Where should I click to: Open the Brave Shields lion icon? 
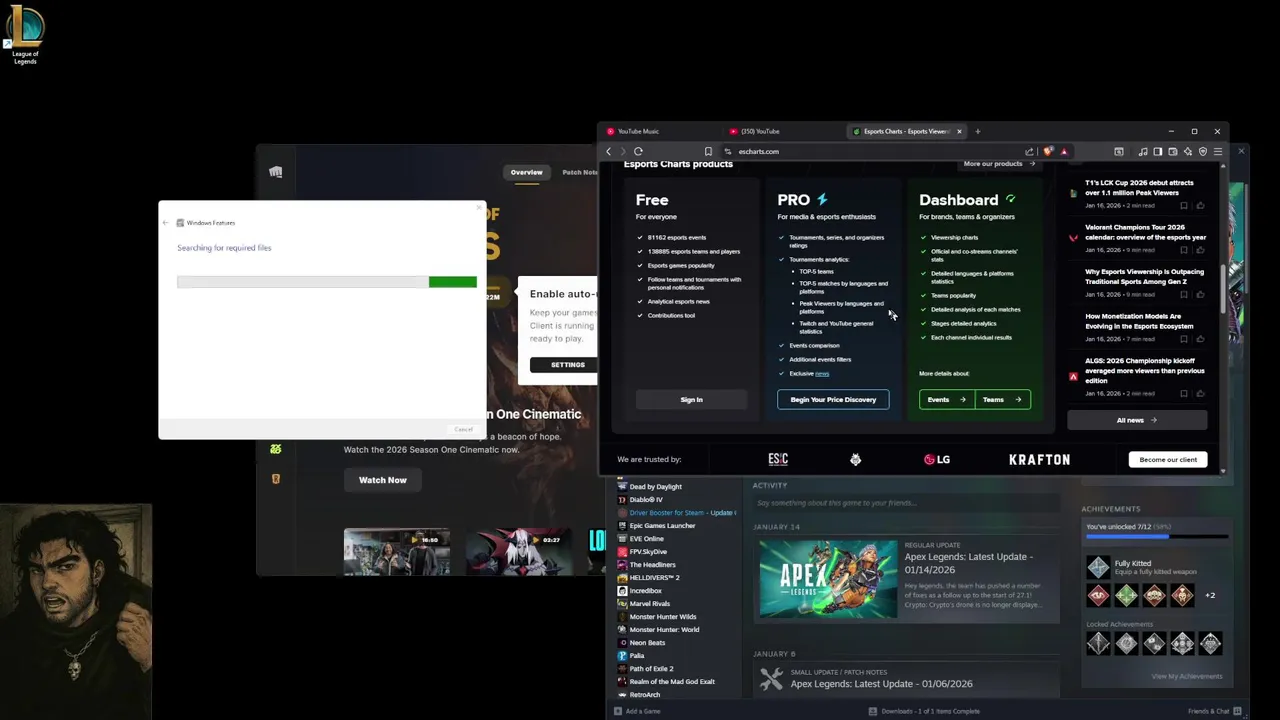[x=1047, y=151]
